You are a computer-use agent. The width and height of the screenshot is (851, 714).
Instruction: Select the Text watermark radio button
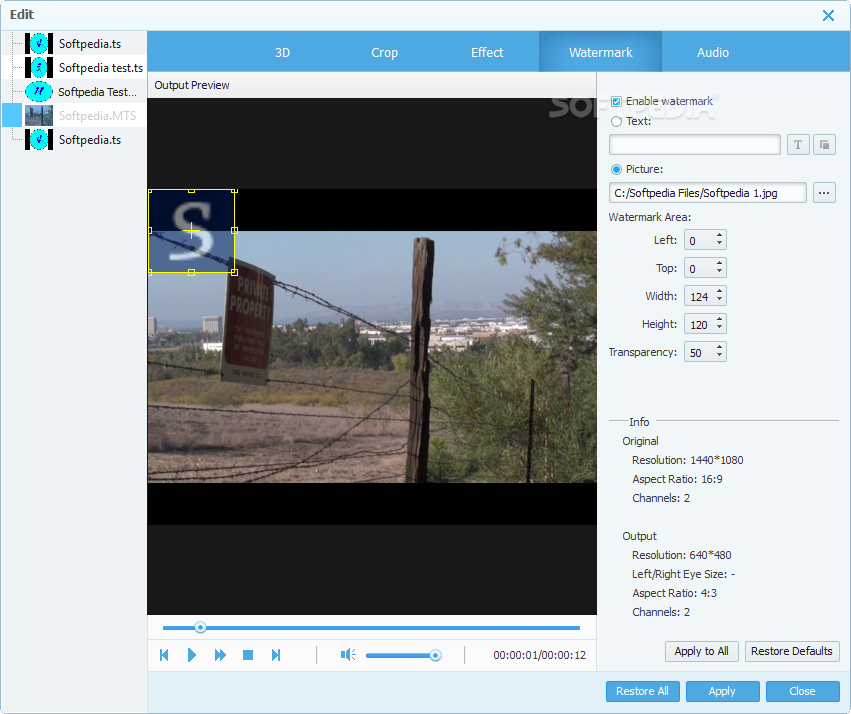(616, 122)
